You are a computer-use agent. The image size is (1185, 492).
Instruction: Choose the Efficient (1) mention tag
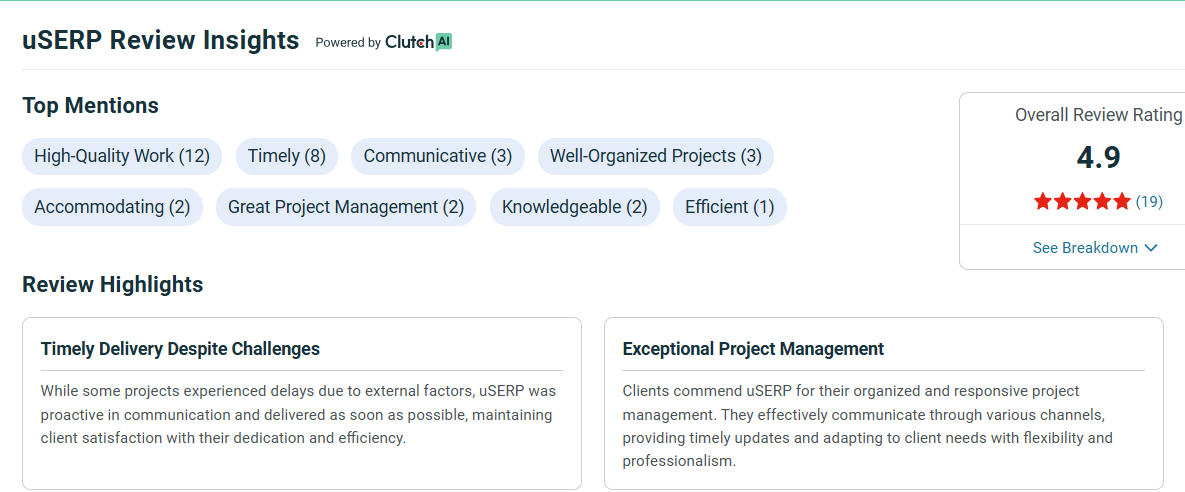click(x=730, y=207)
